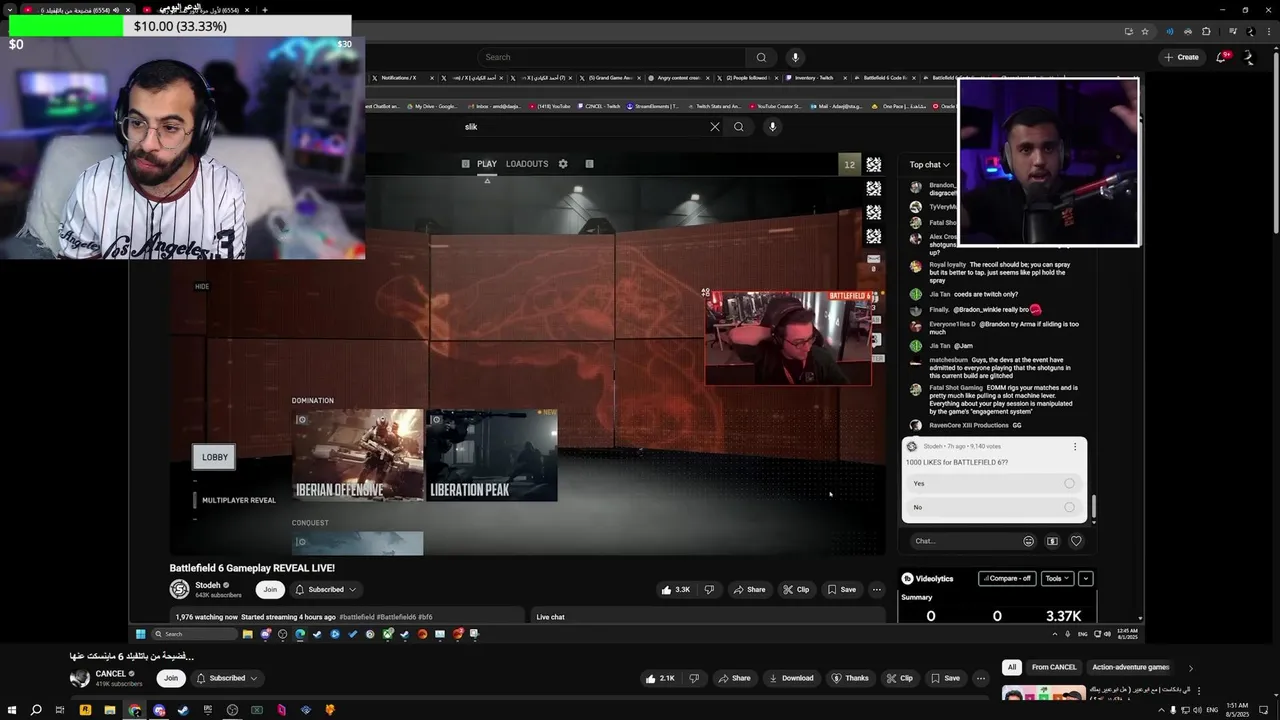Click emoji icon in Stodeh chat box
This screenshot has width=1280, height=720.
click(1028, 541)
